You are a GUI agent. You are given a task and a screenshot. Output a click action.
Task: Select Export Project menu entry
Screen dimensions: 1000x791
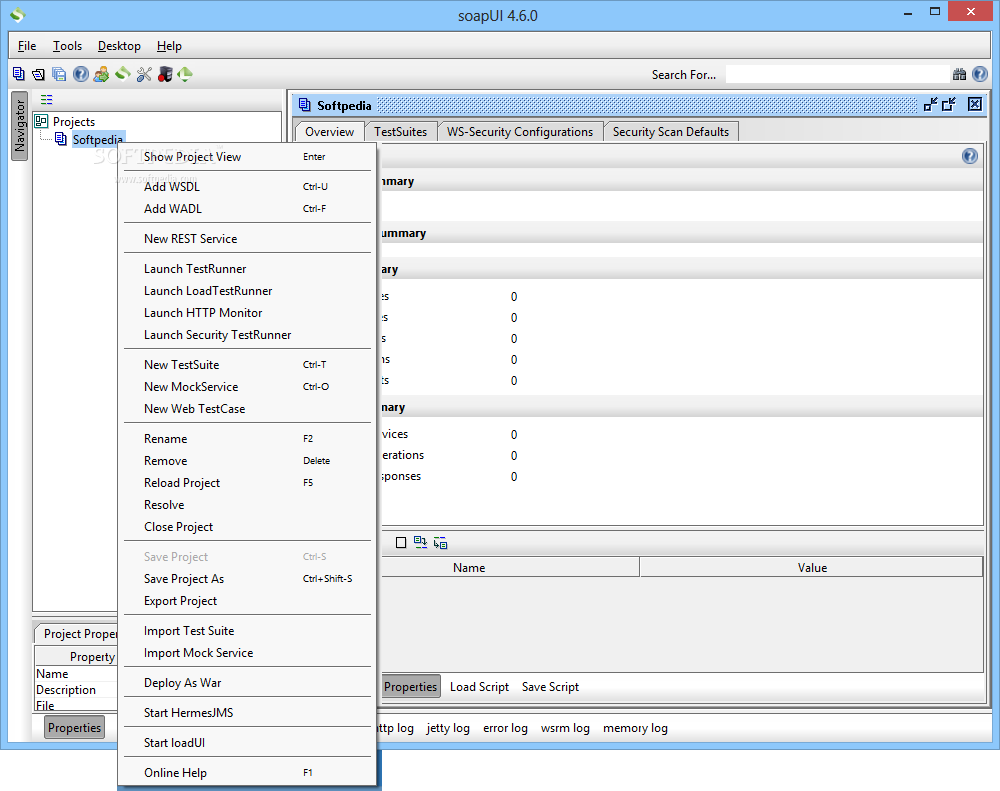click(247, 601)
